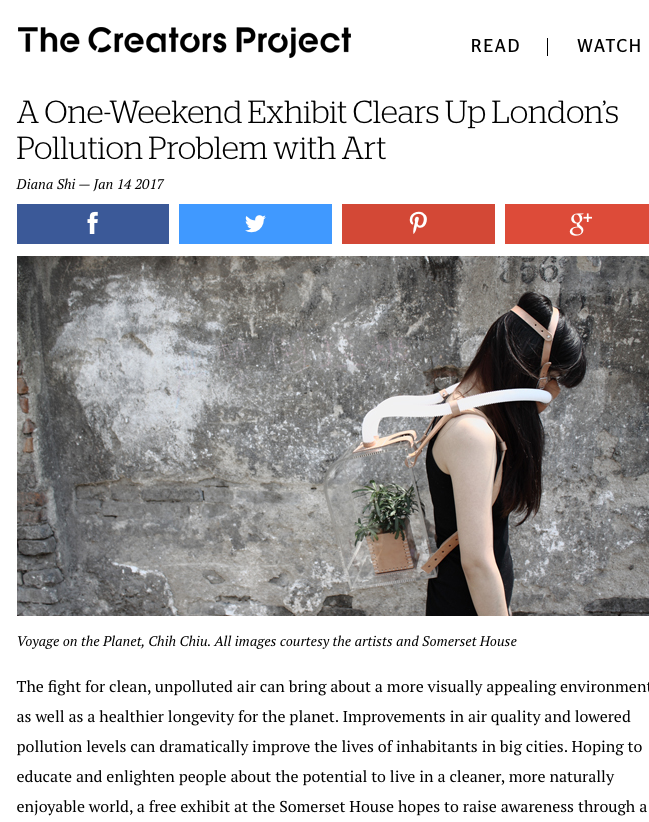This screenshot has width=649, height=822.
Task: Click the first paragraph about clean air
Action: pos(333,747)
